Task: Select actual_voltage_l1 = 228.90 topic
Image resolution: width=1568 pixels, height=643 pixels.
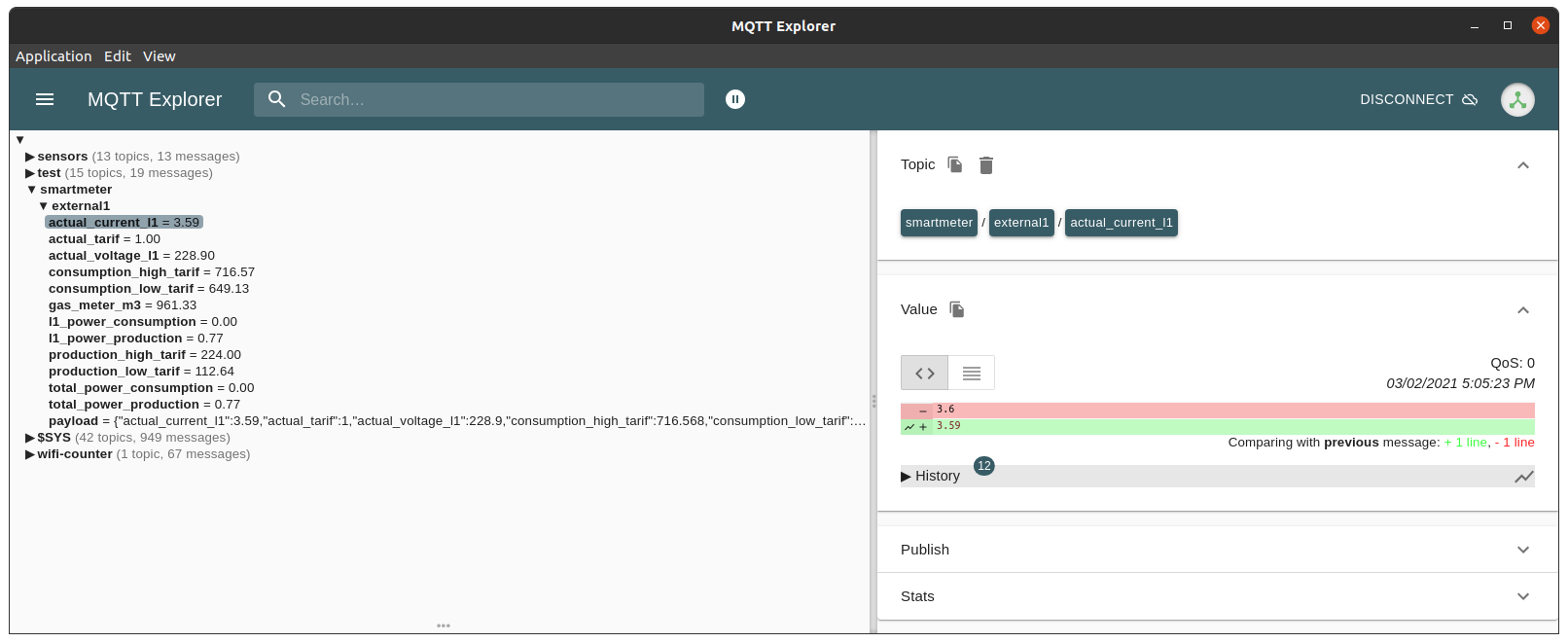Action: point(131,256)
